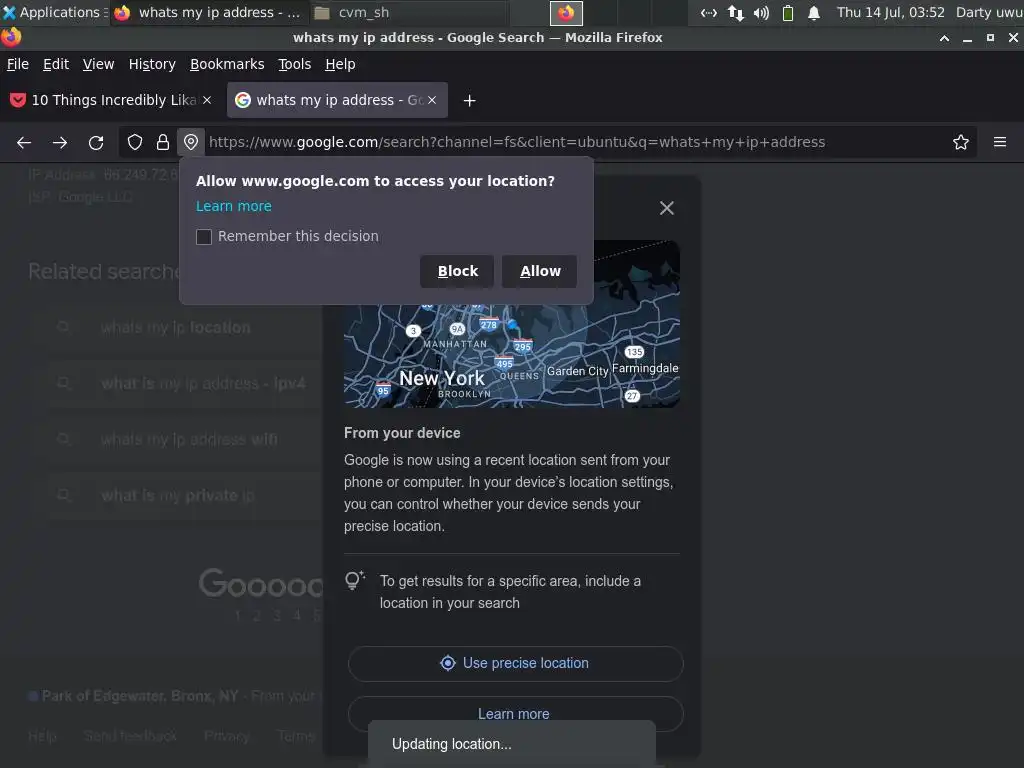Click related search 'what is my private ip'
This screenshot has height=768, width=1024.
click(177, 496)
